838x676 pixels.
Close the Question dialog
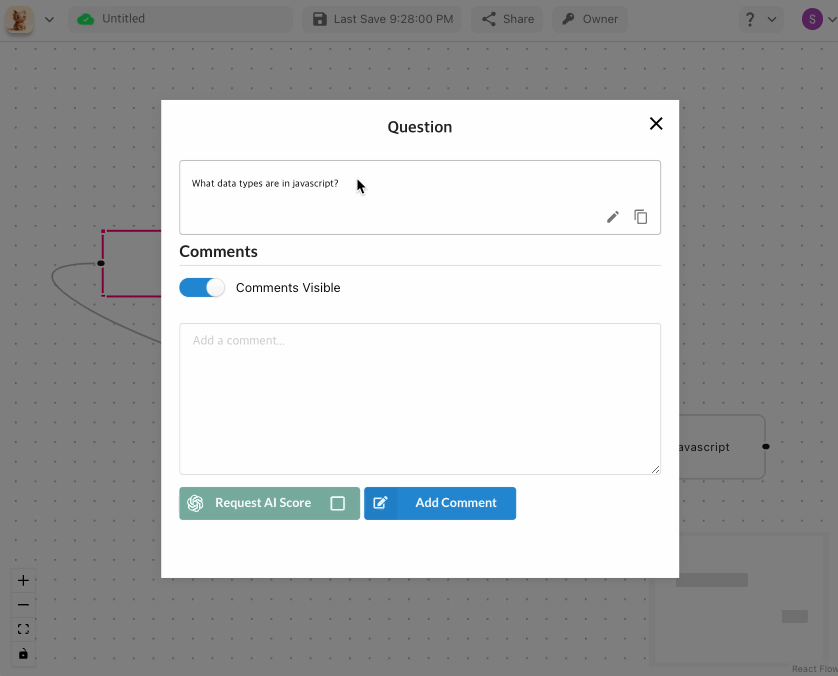pyautogui.click(x=656, y=124)
